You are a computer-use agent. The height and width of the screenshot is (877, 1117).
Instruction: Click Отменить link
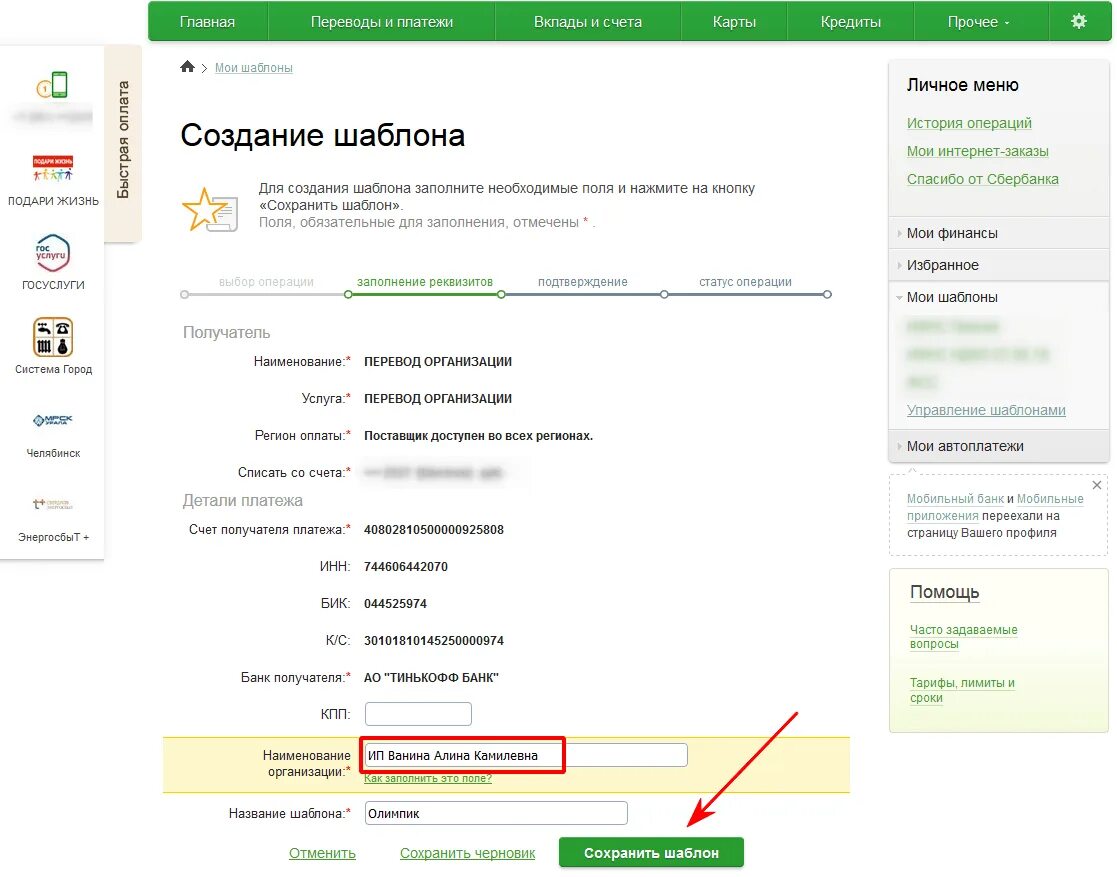click(x=322, y=853)
